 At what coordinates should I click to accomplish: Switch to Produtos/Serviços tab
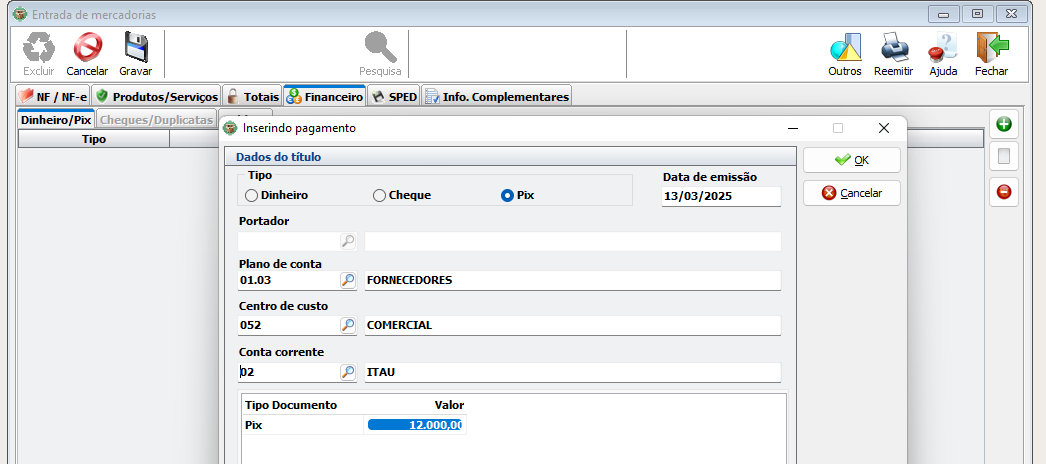point(156,97)
